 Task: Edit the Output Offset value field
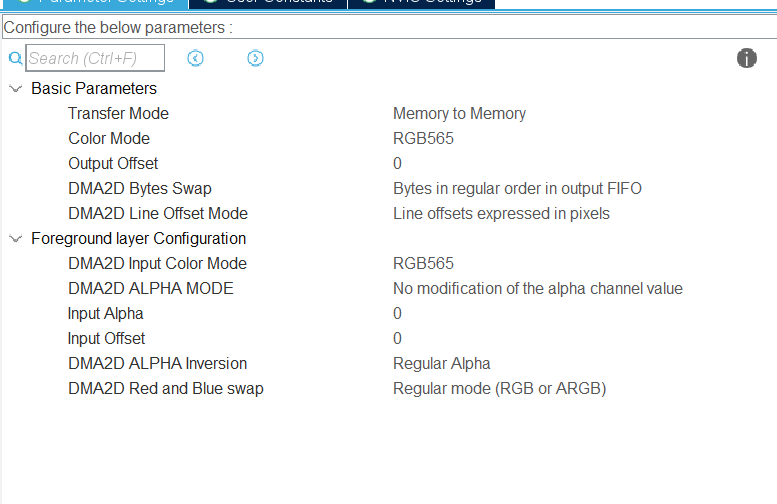click(x=397, y=164)
